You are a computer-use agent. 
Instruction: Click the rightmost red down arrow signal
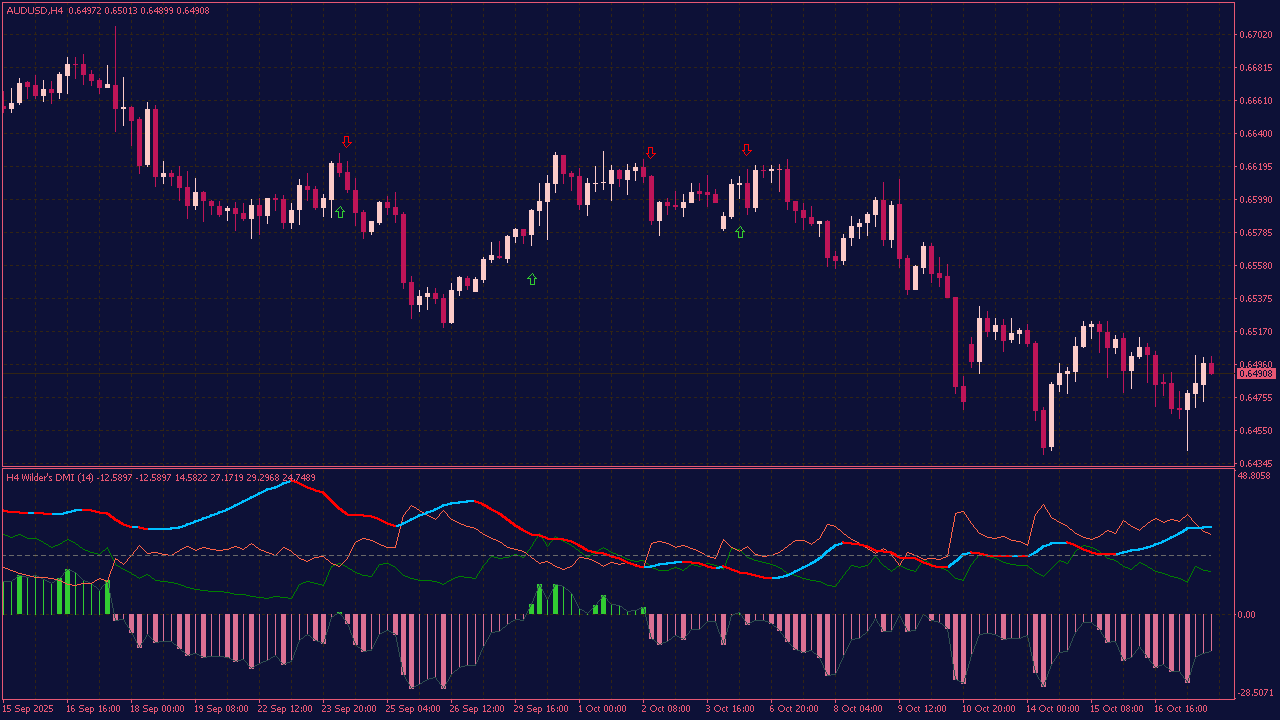coord(746,150)
